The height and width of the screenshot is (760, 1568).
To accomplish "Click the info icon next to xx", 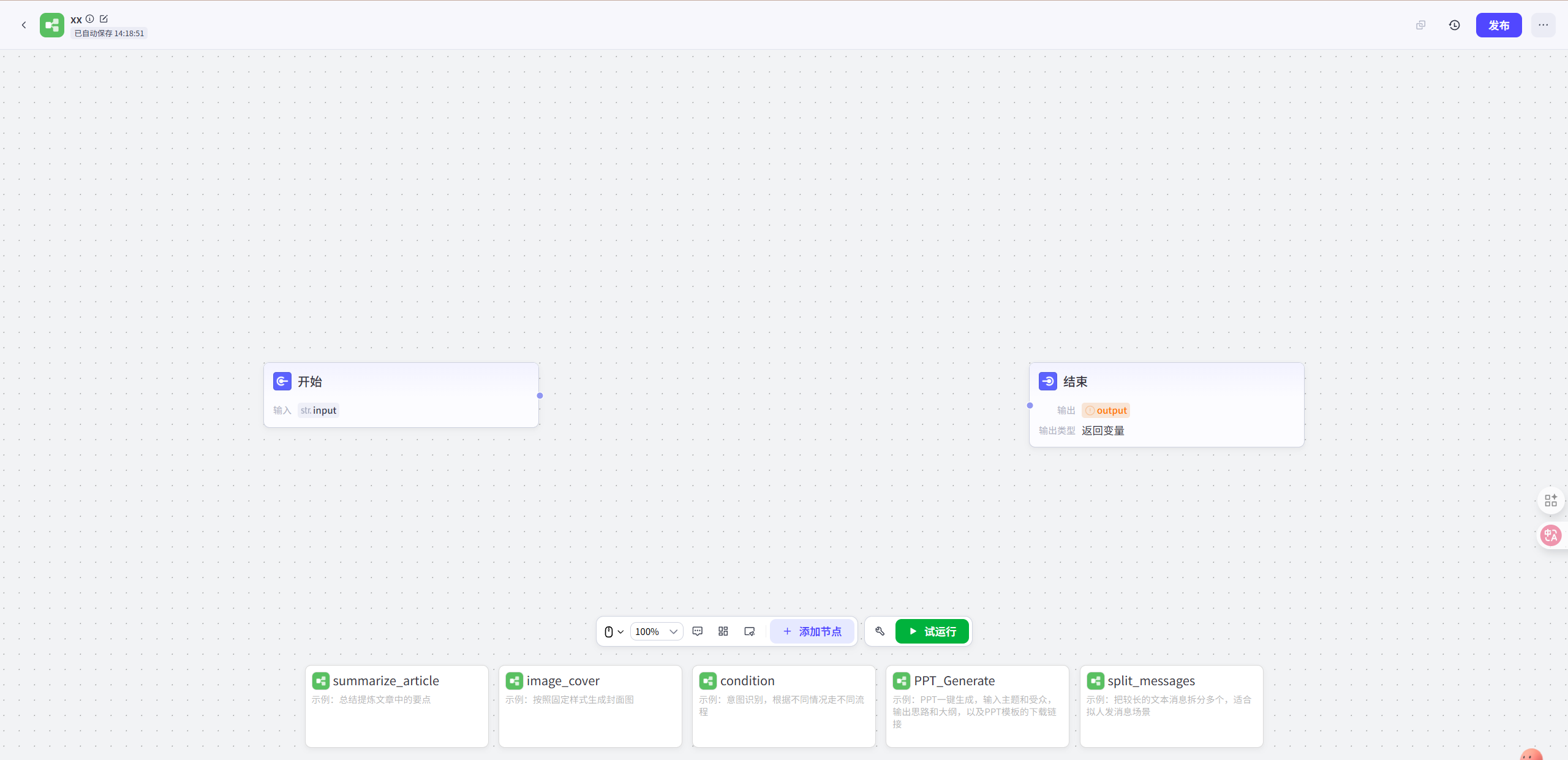I will pyautogui.click(x=90, y=19).
